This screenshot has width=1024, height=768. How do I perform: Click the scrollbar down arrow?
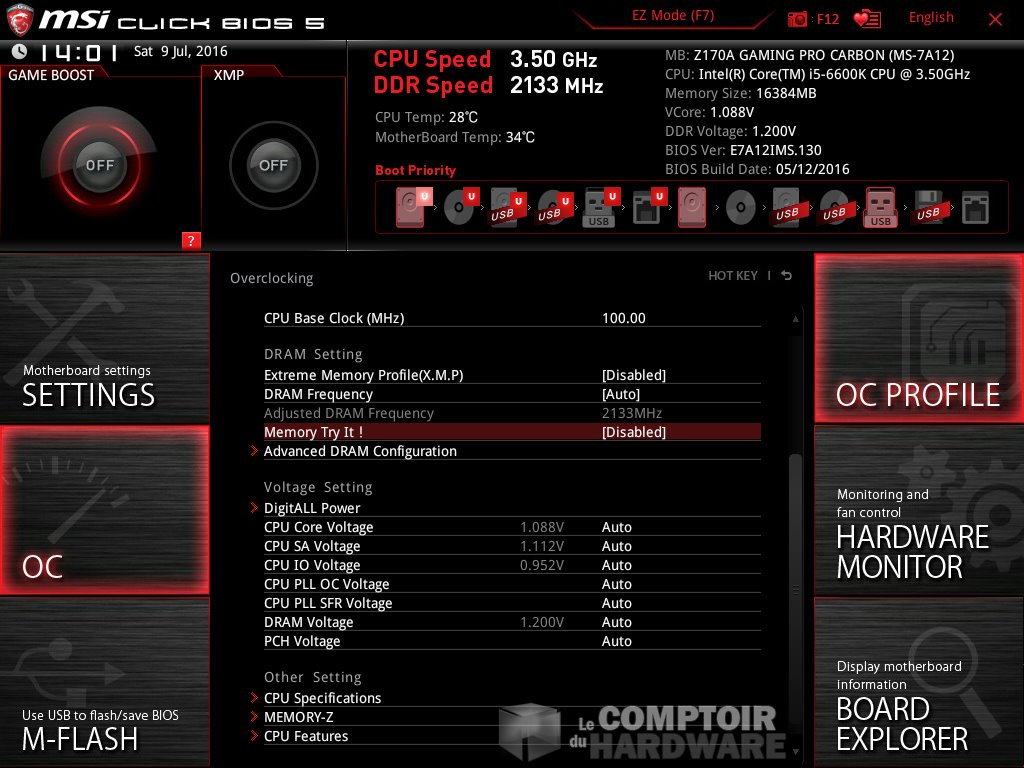[795, 752]
